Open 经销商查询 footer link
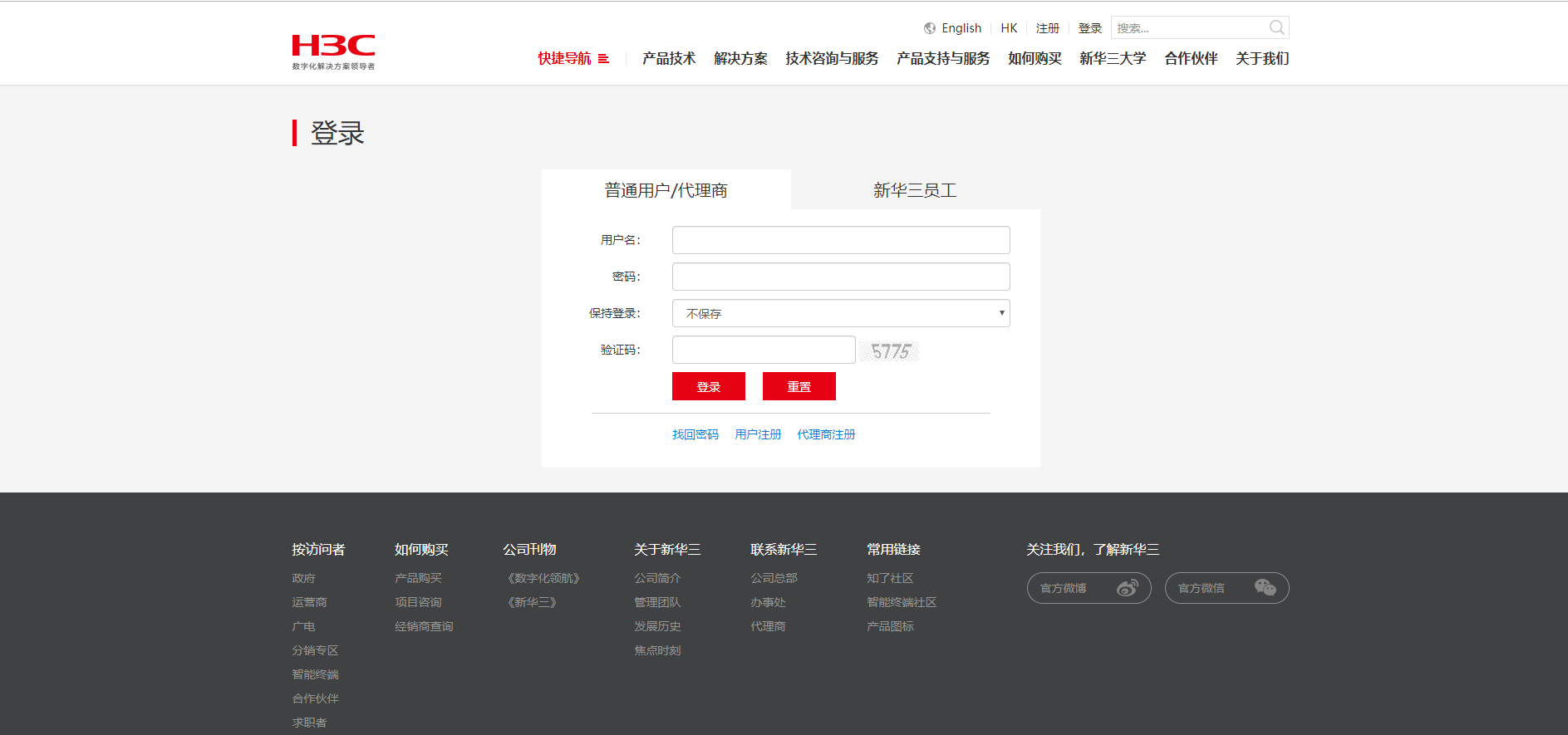The height and width of the screenshot is (735, 1568). pos(424,626)
